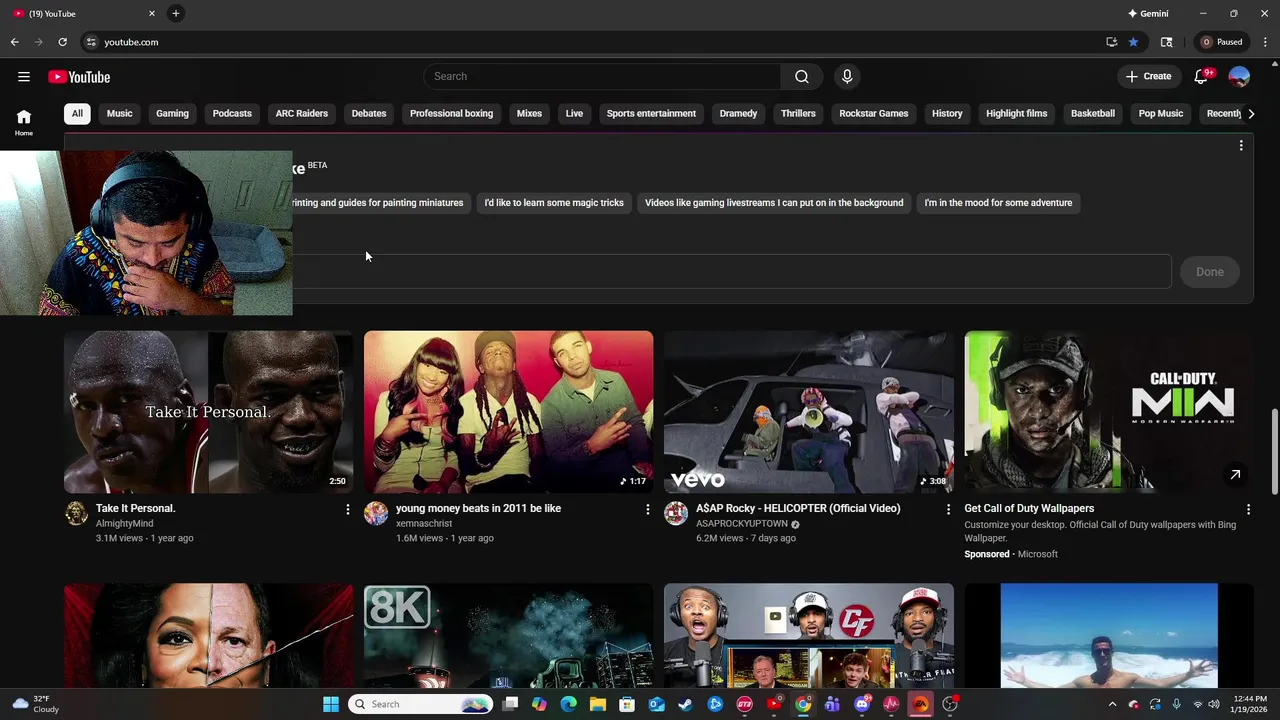Go to Home in the sidebar

[x=24, y=122]
